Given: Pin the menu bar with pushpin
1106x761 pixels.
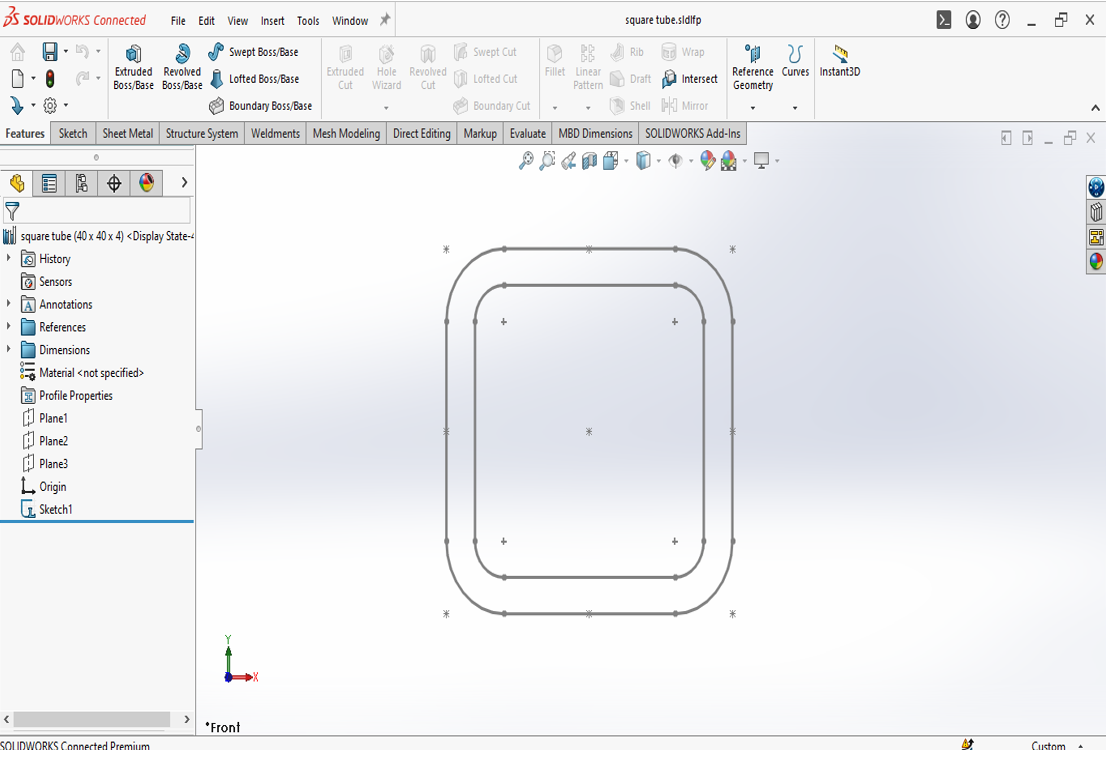Looking at the screenshot, I should point(385,20).
